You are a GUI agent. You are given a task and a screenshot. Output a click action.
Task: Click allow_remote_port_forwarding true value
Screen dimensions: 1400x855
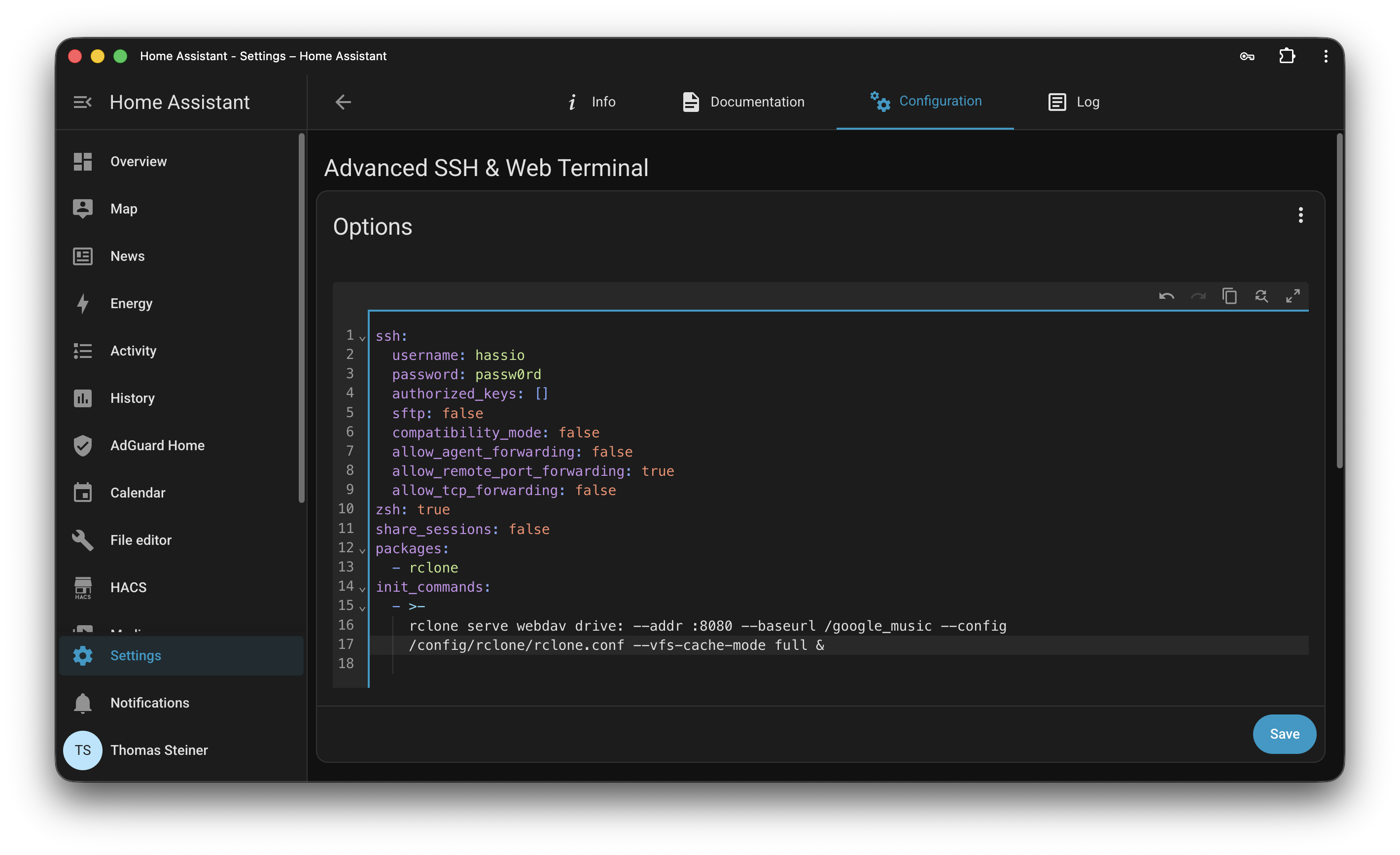(x=658, y=471)
